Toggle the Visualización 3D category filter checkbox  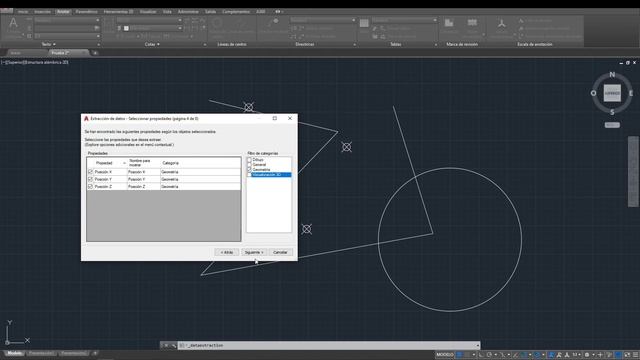pos(249,175)
